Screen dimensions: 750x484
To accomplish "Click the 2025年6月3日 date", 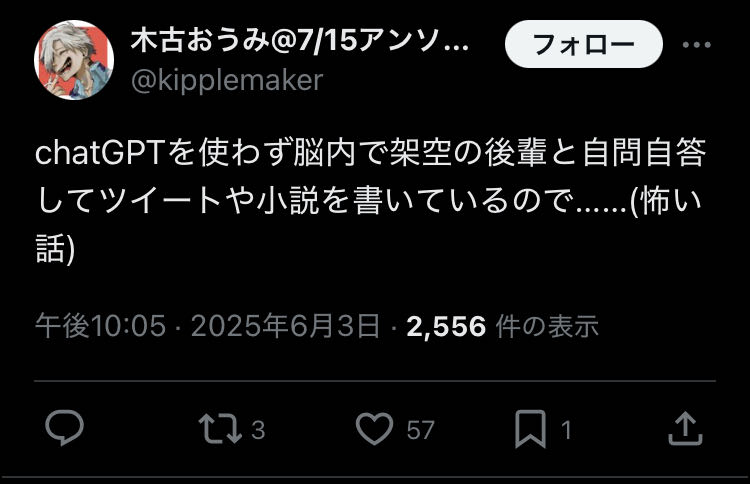I will click(x=286, y=326).
